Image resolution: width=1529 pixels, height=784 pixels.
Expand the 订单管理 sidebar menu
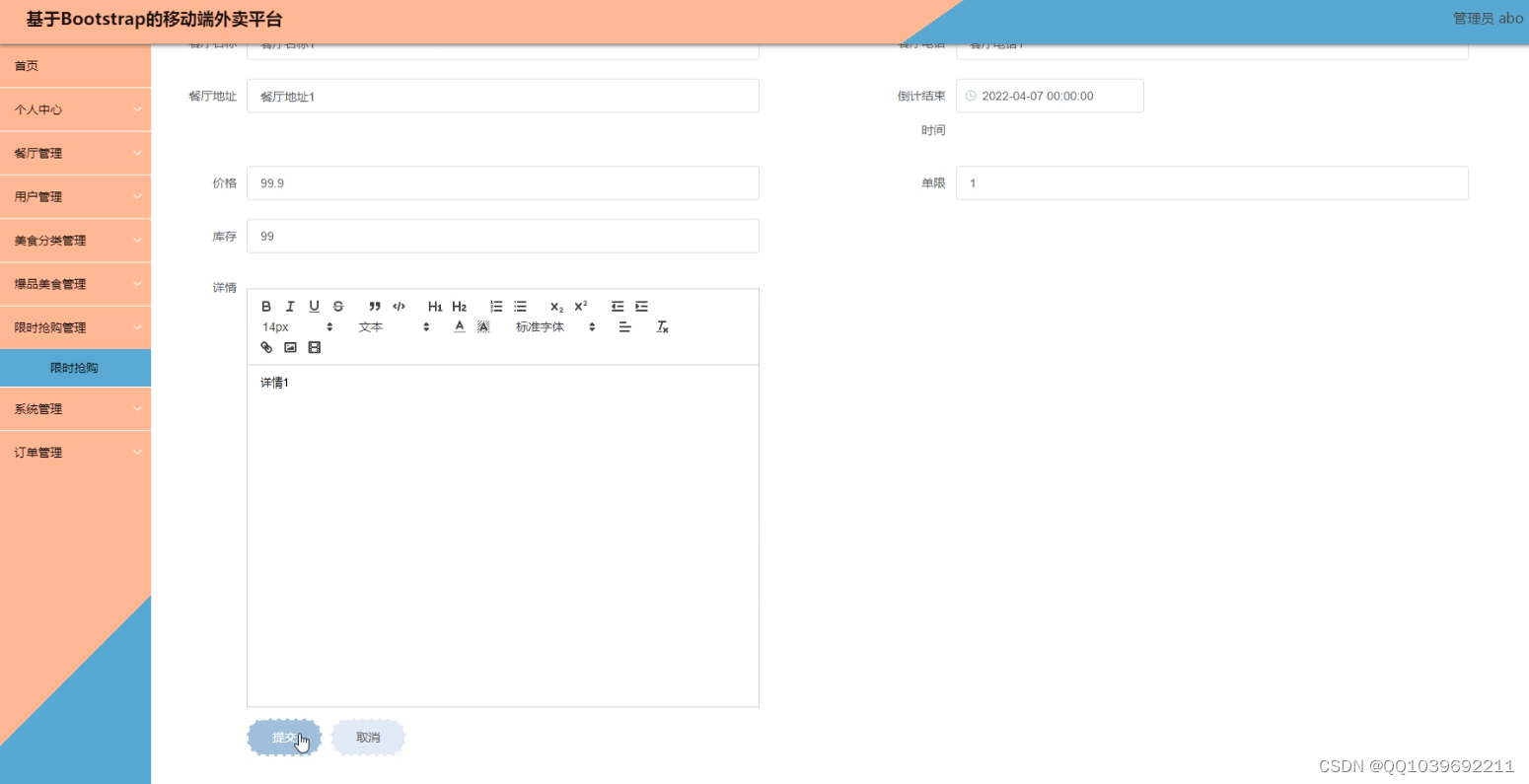75,453
